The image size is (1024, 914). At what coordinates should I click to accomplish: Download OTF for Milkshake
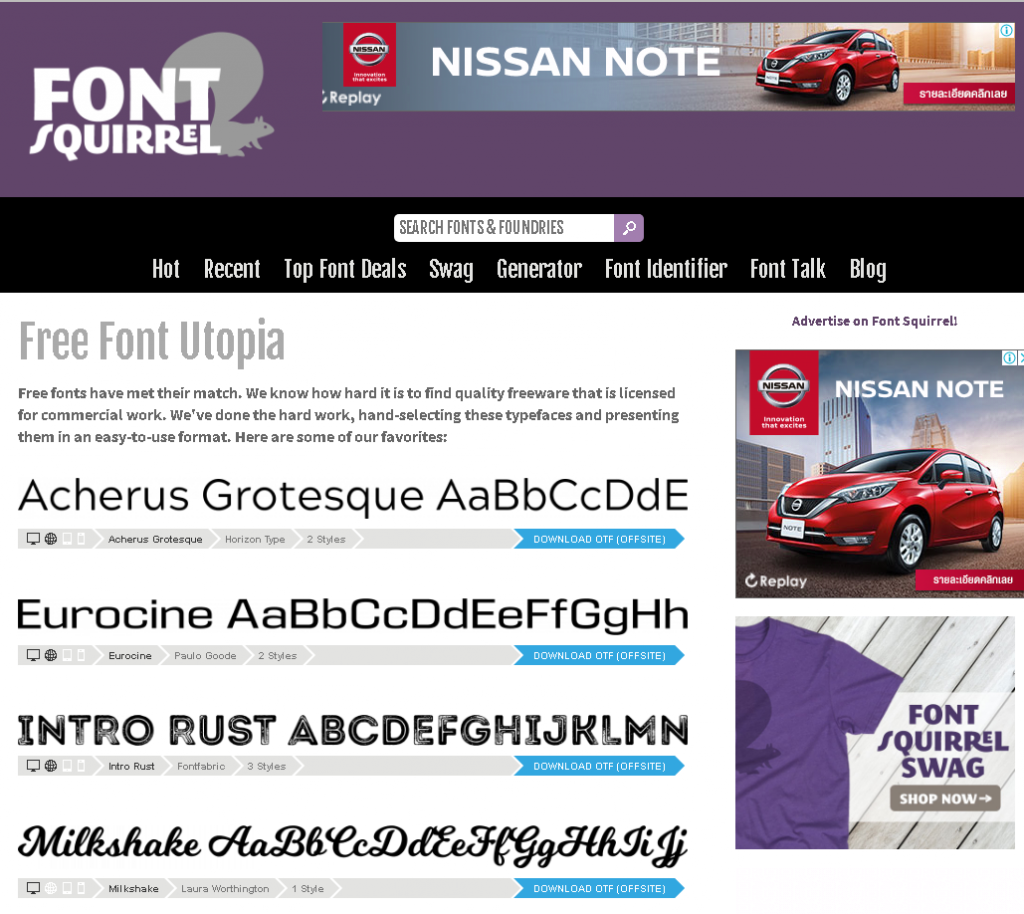coord(599,888)
